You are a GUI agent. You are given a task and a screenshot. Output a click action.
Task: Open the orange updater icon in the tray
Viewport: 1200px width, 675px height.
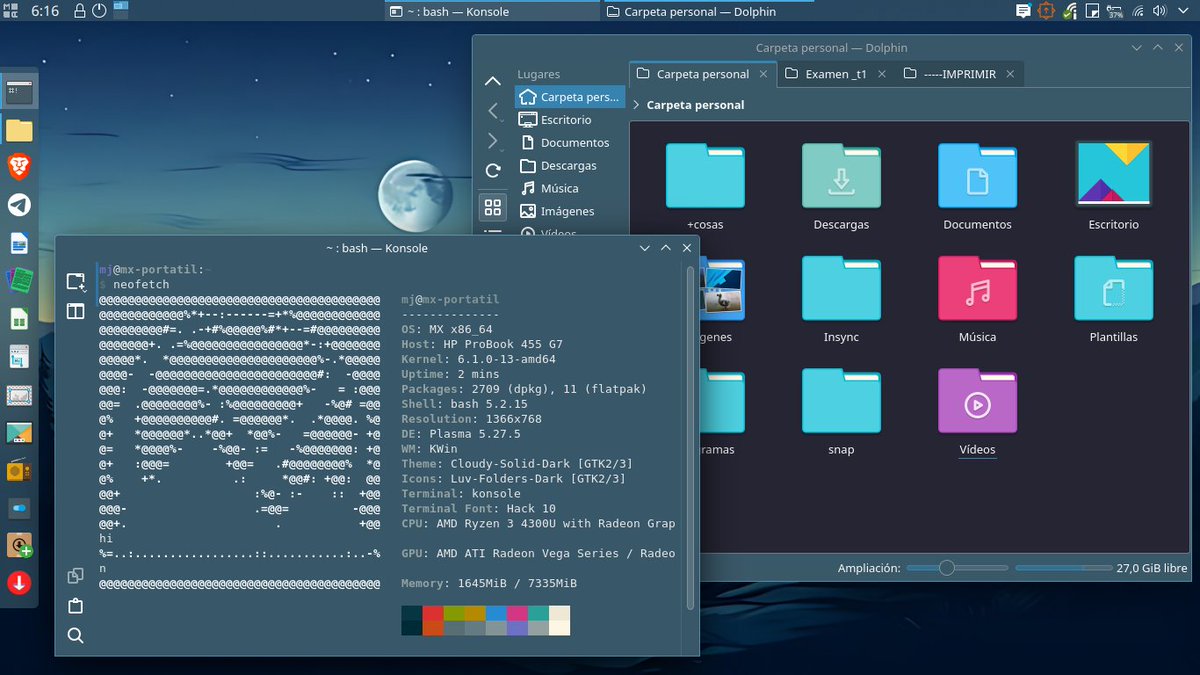1046,12
